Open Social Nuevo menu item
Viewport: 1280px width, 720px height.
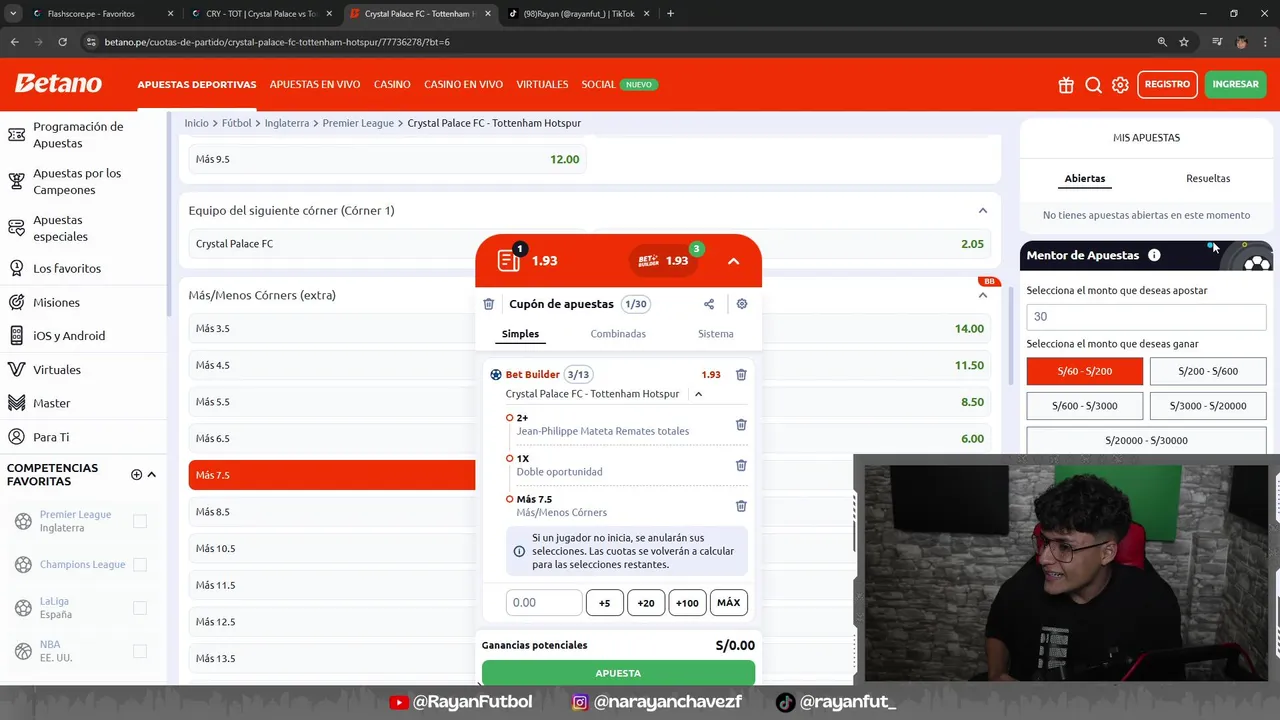(x=619, y=85)
